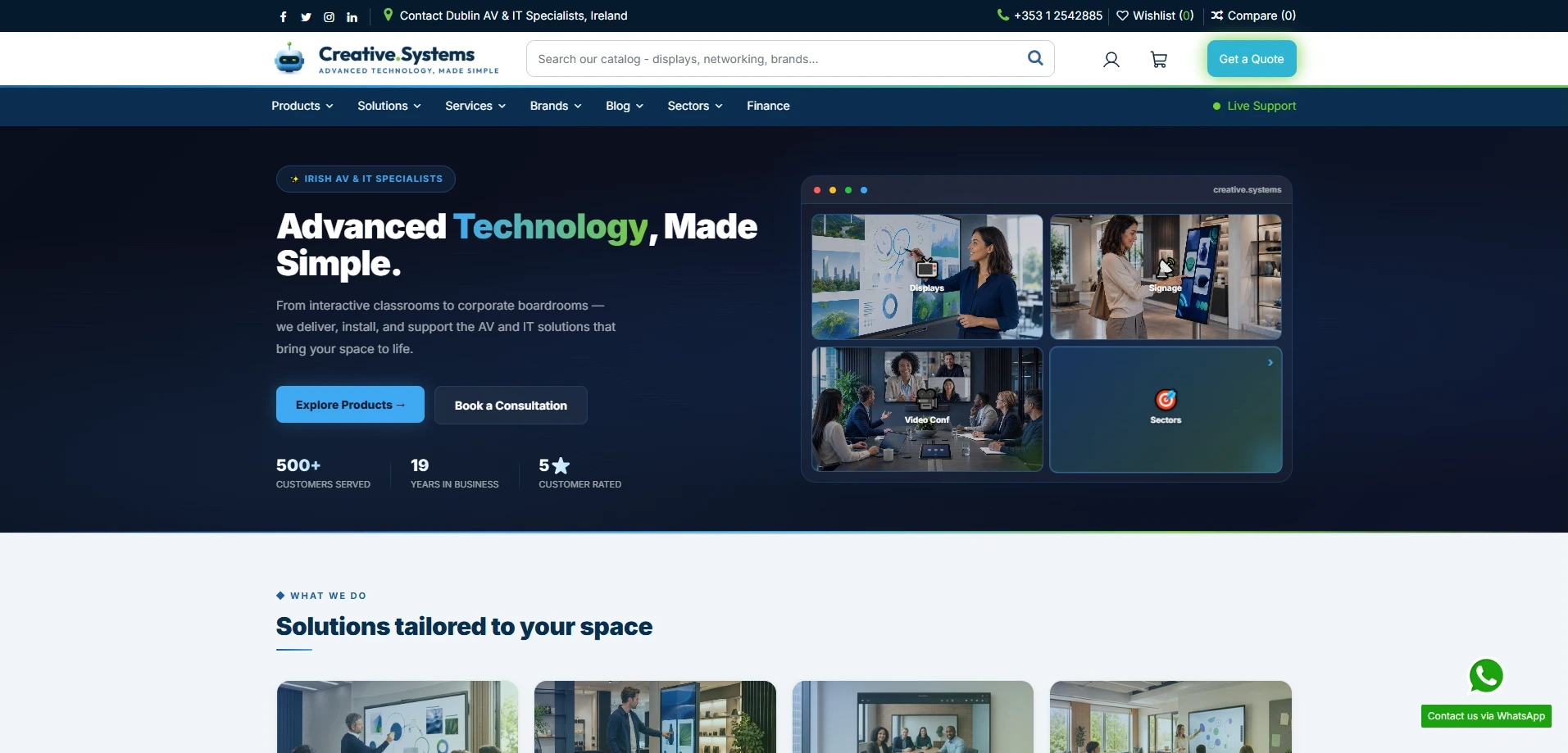1568x753 pixels.
Task: Open the Displays image tile
Action: pyautogui.click(x=927, y=277)
